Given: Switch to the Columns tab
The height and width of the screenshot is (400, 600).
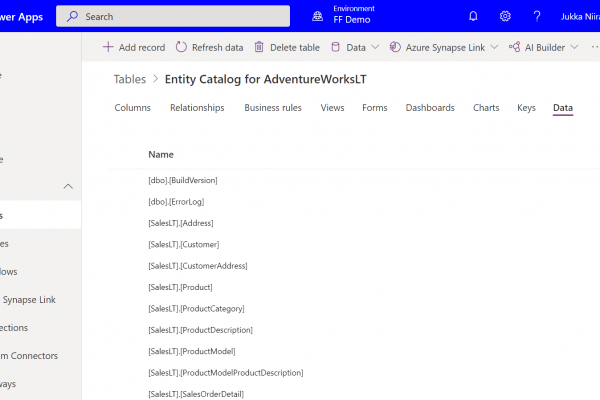Looking at the screenshot, I should 132,108.
